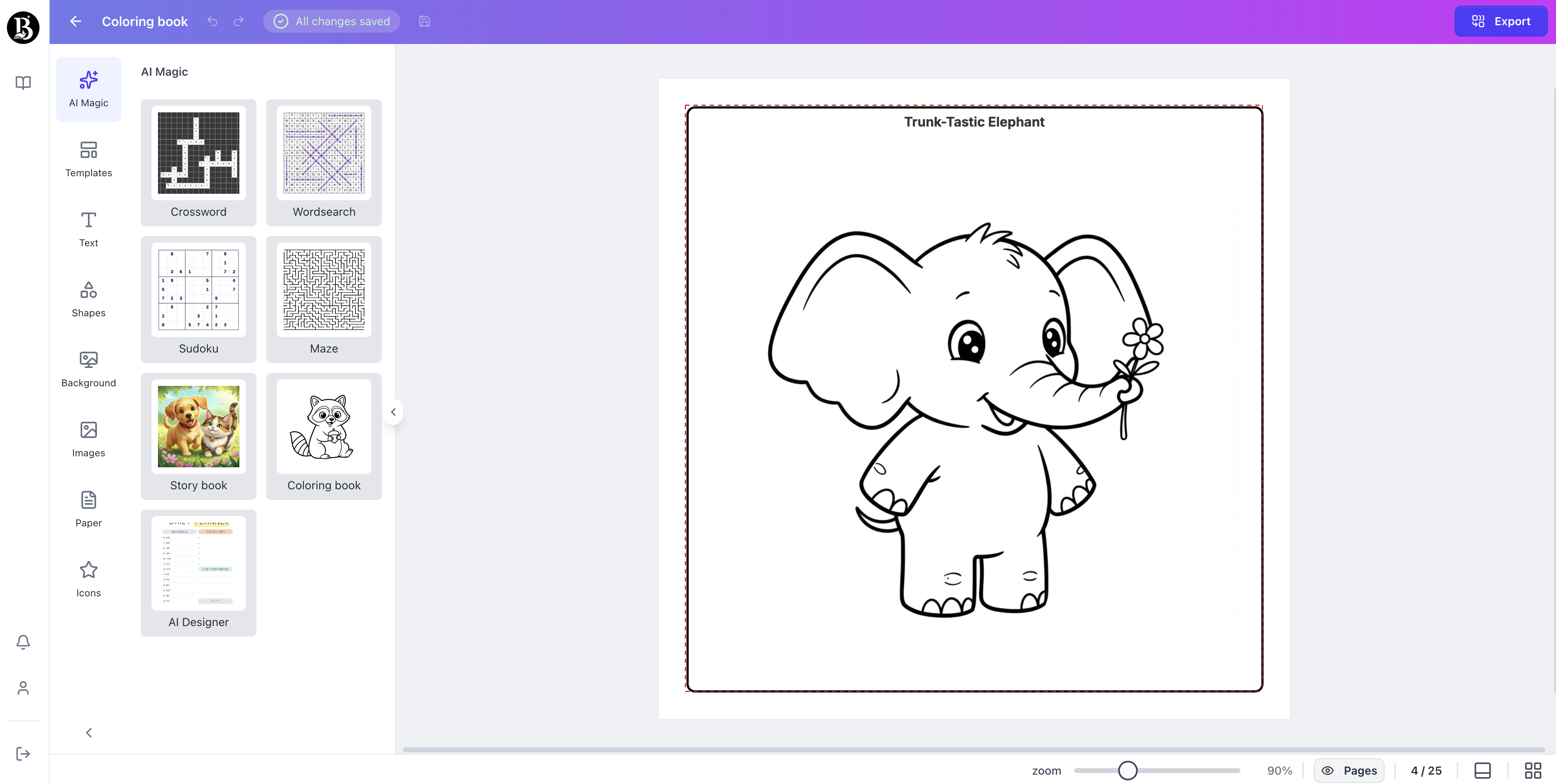Open the Icons panel
The image size is (1556, 784).
click(88, 578)
